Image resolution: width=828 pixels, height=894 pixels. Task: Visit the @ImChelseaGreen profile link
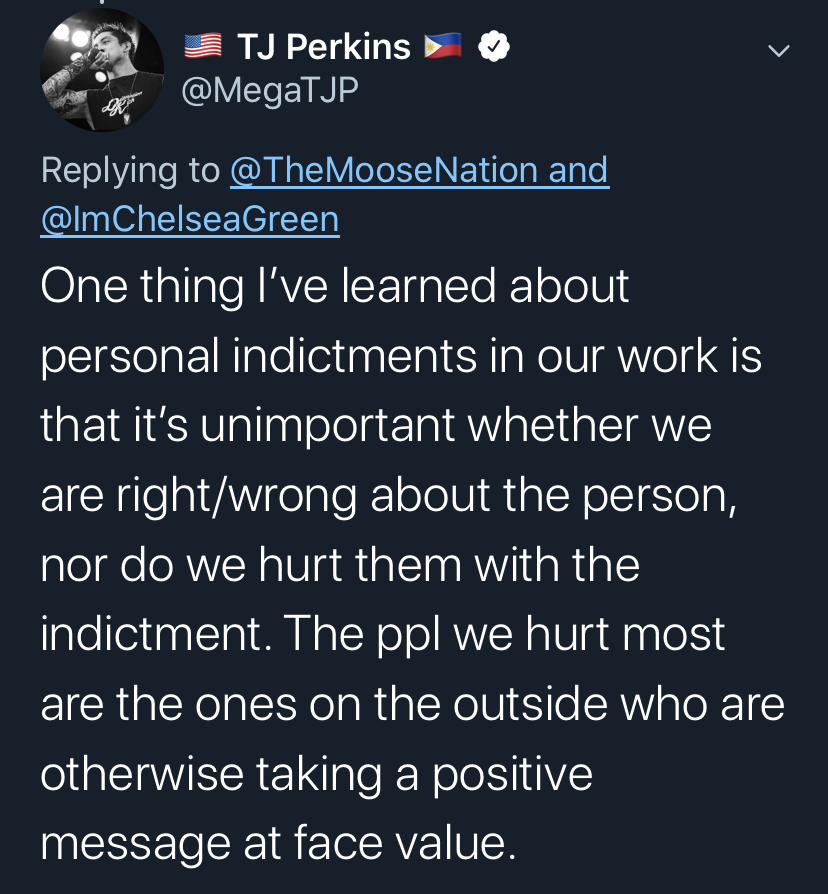(190, 218)
